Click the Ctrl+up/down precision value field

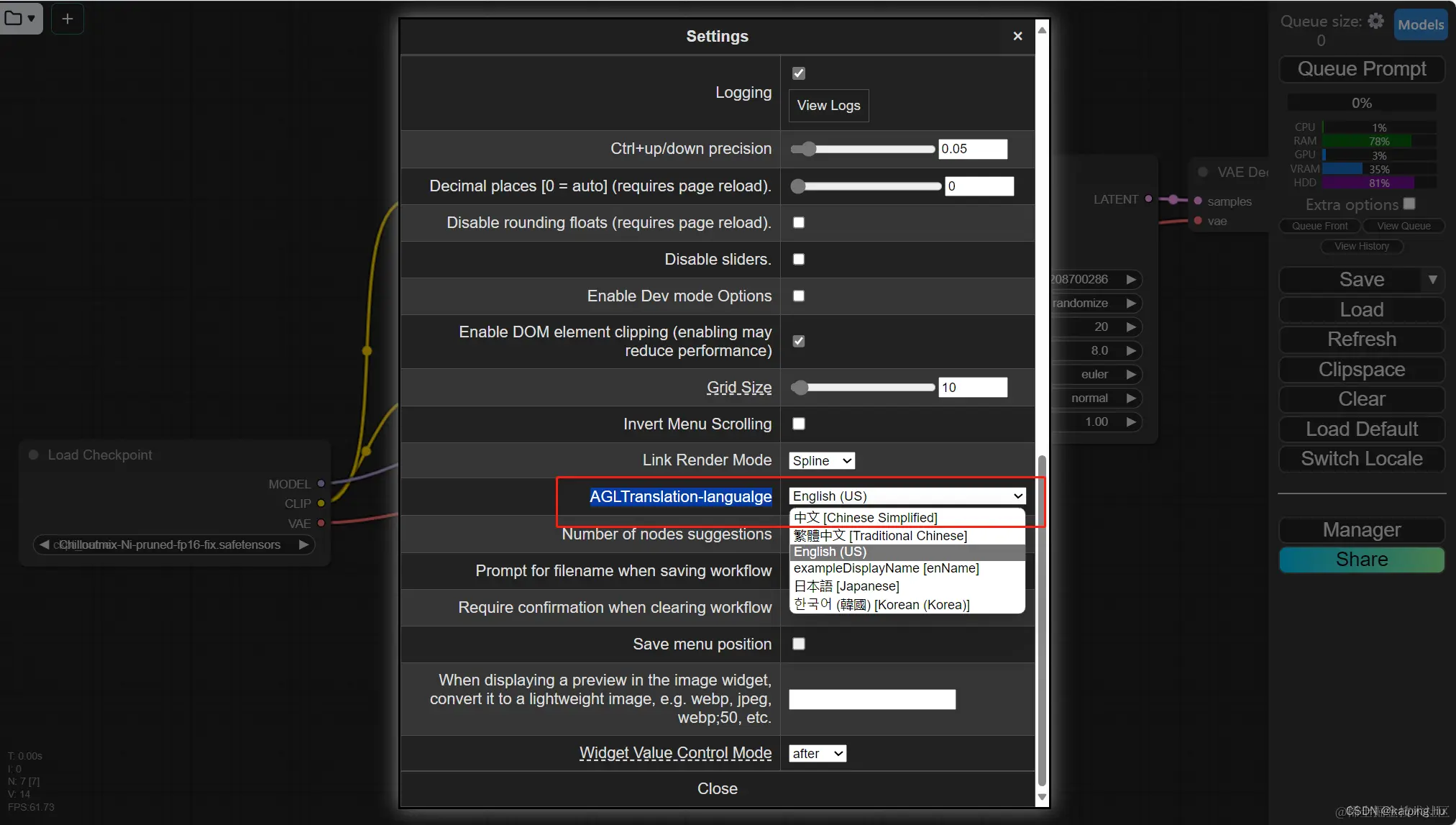click(x=972, y=149)
